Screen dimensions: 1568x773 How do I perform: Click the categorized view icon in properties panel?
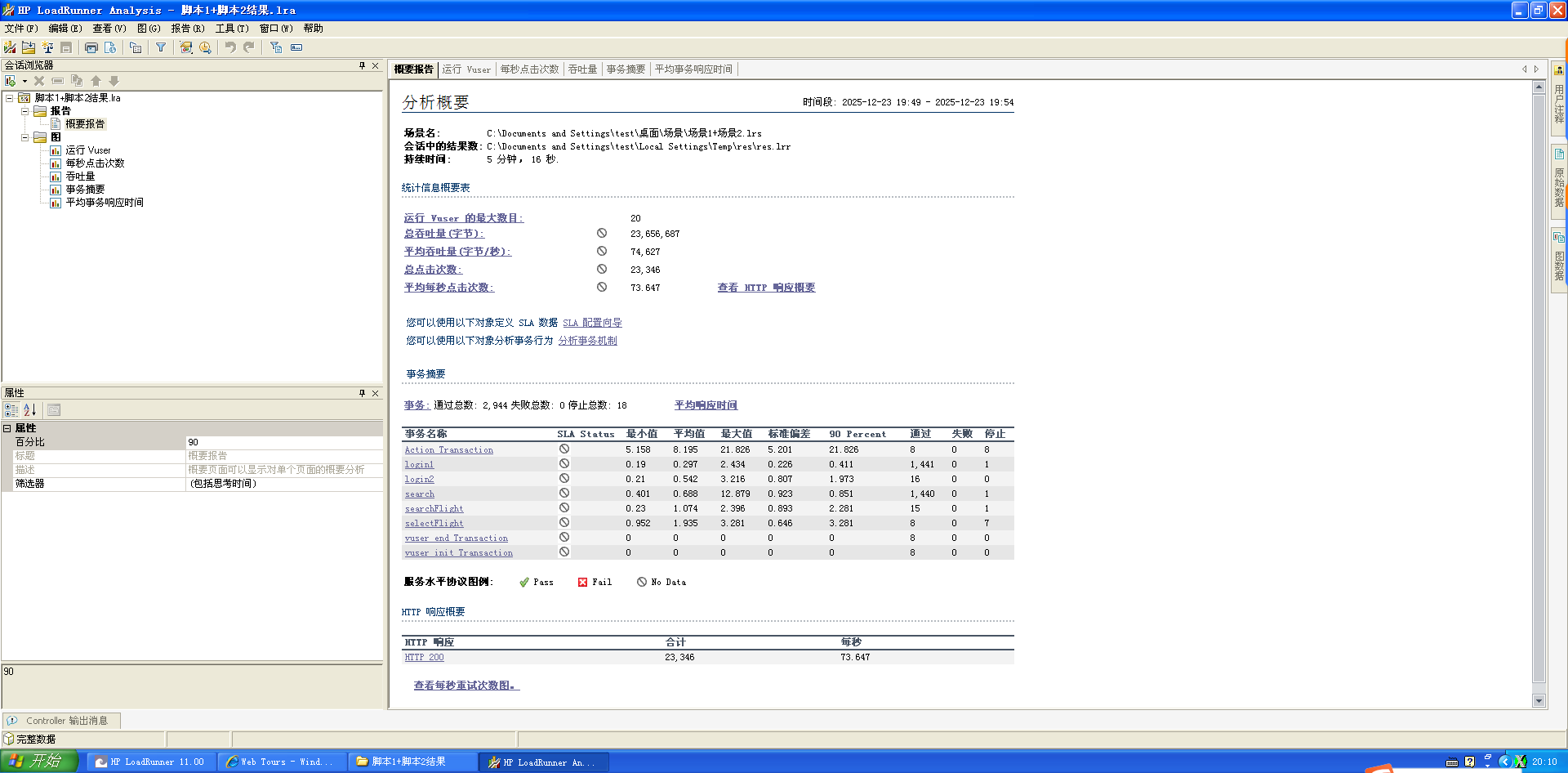[11, 410]
